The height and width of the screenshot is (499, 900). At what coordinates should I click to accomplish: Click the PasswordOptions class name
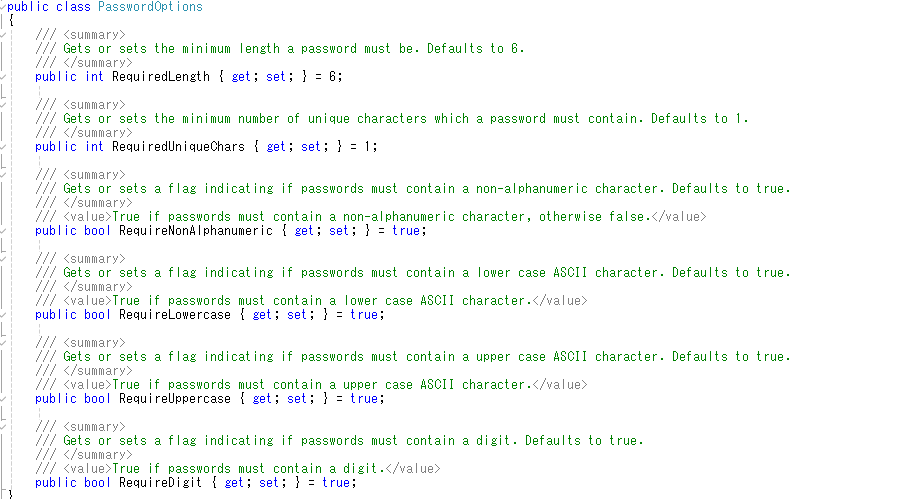(x=150, y=7)
